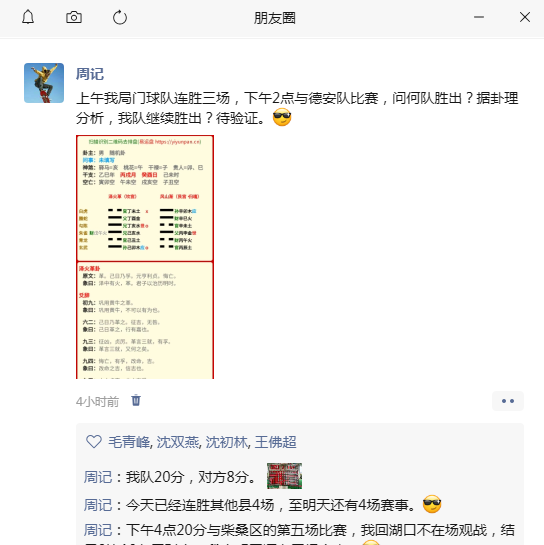
Task: Open the notifications bell icon
Action: tap(28, 17)
